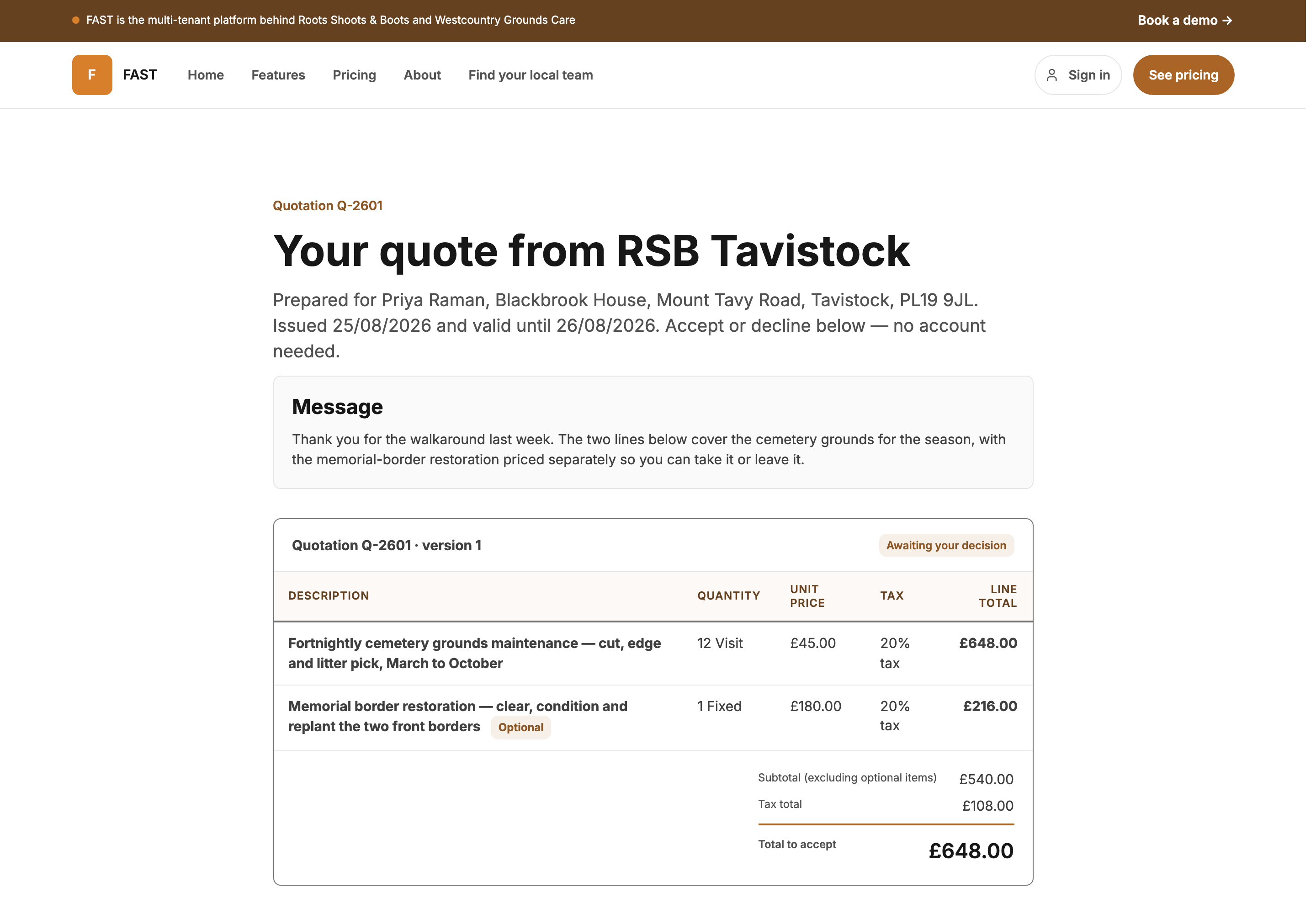Select the Memorial border restoration line item
This screenshot has height=914, width=1316.
[653, 717]
